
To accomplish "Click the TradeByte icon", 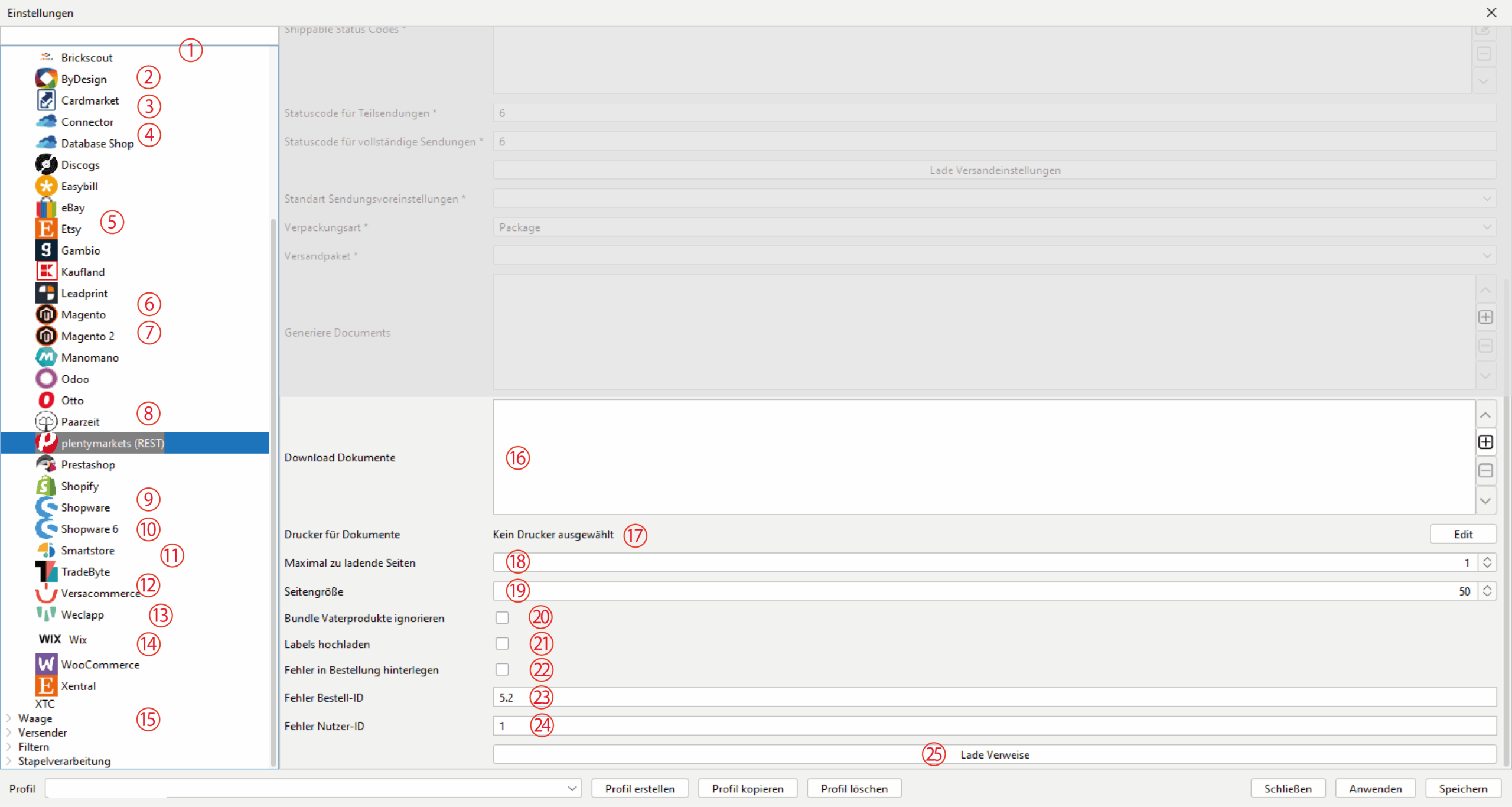I will click(46, 571).
